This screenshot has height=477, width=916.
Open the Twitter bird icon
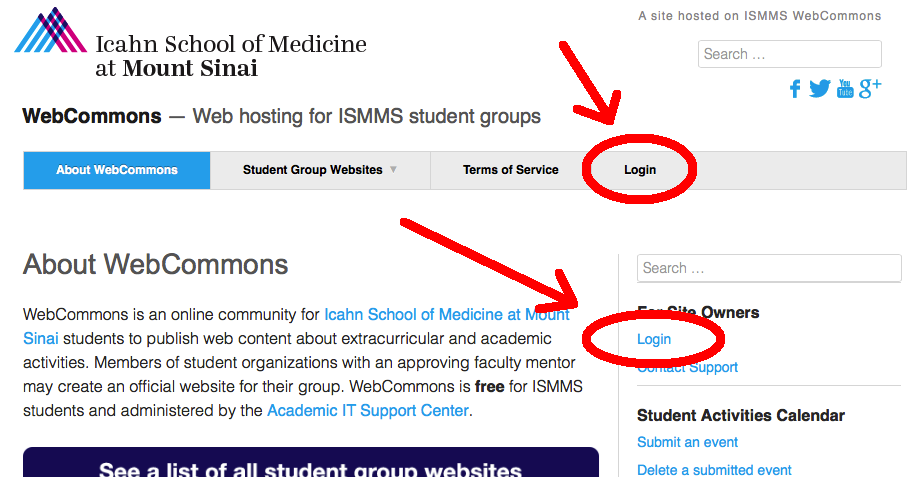tap(820, 89)
